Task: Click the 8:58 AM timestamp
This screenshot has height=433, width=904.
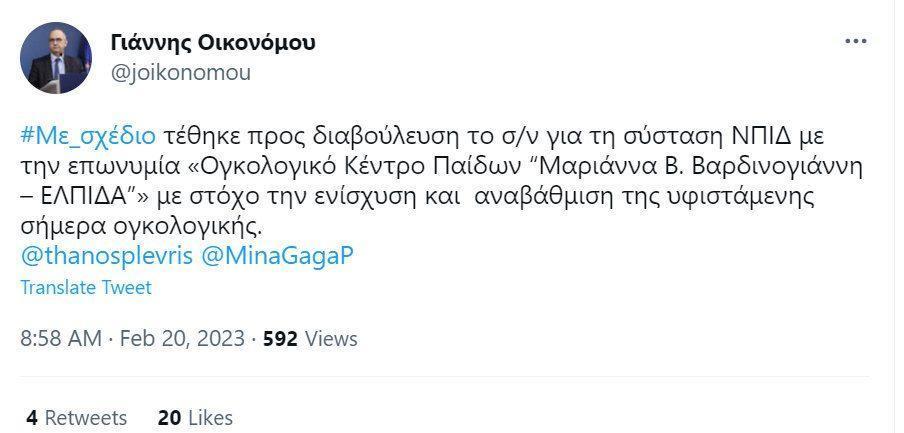Action: click(x=60, y=338)
